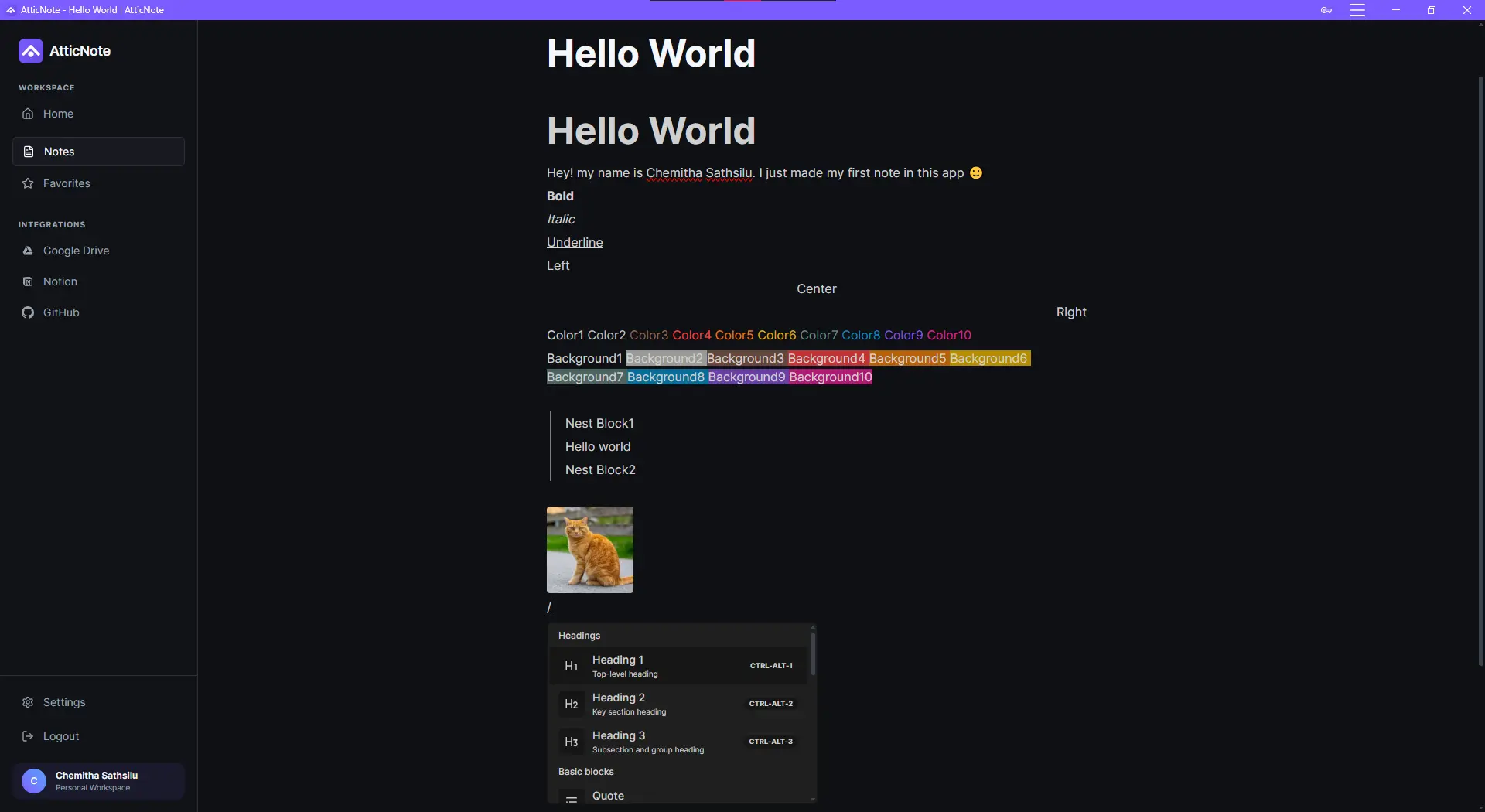Click the Background2 highlighted text
The height and width of the screenshot is (812, 1485).
(664, 358)
